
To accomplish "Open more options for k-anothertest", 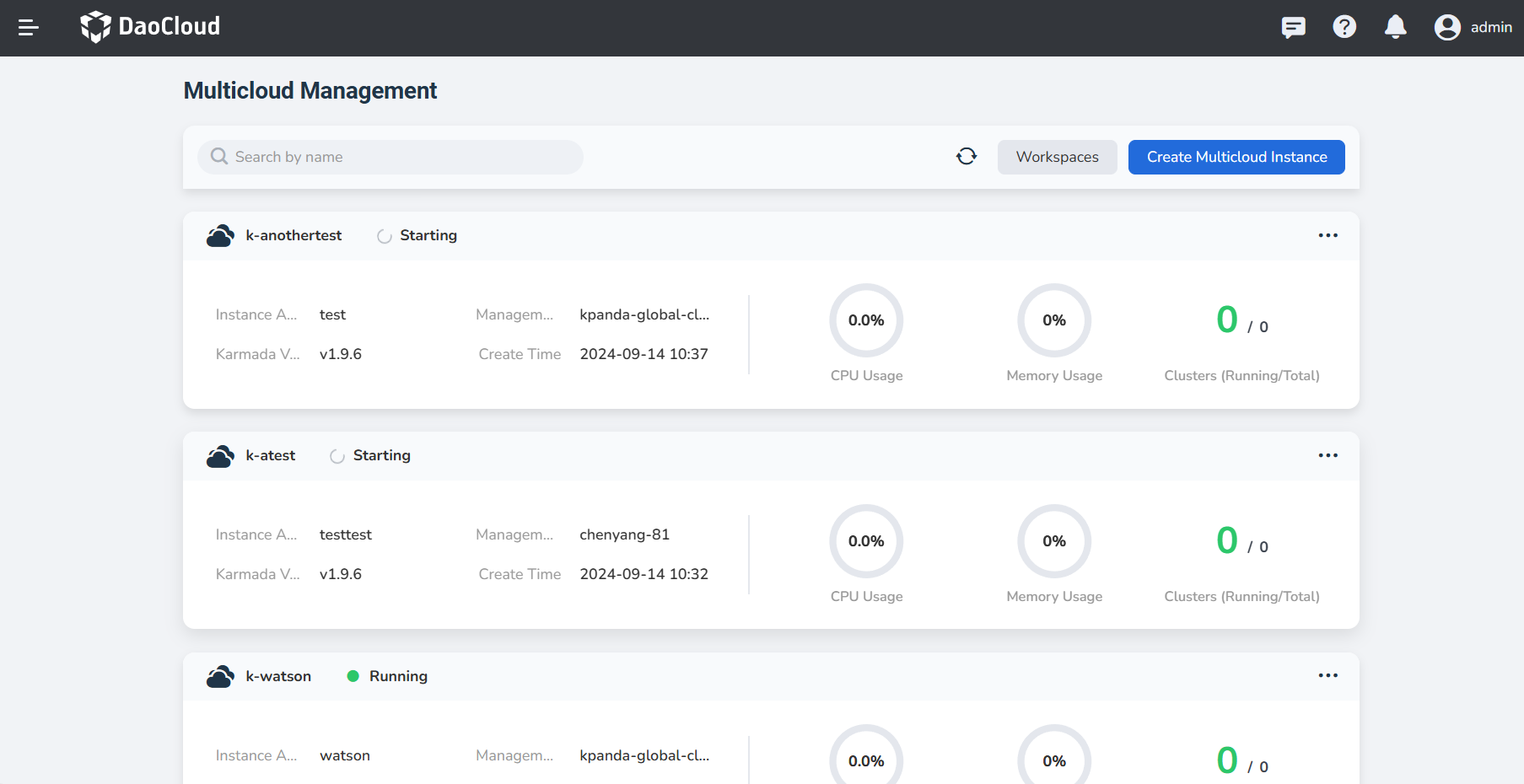I will click(1327, 235).
